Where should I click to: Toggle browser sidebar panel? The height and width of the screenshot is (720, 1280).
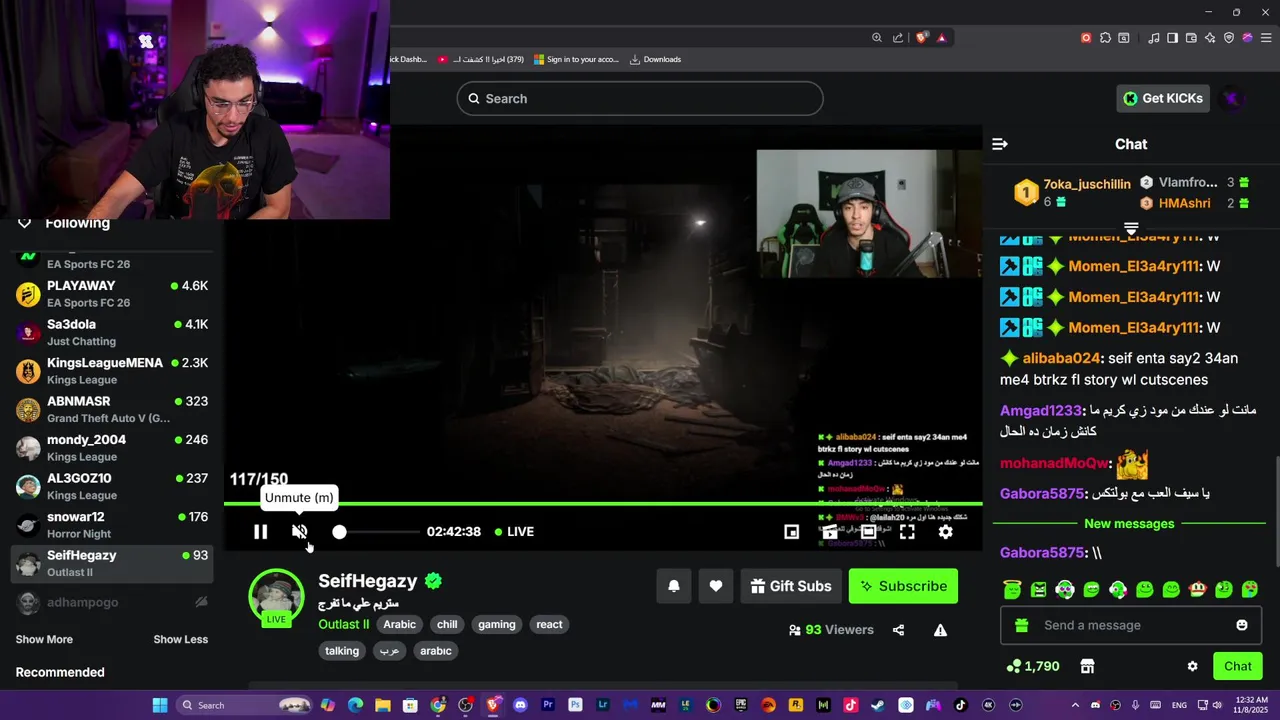click(x=1172, y=38)
